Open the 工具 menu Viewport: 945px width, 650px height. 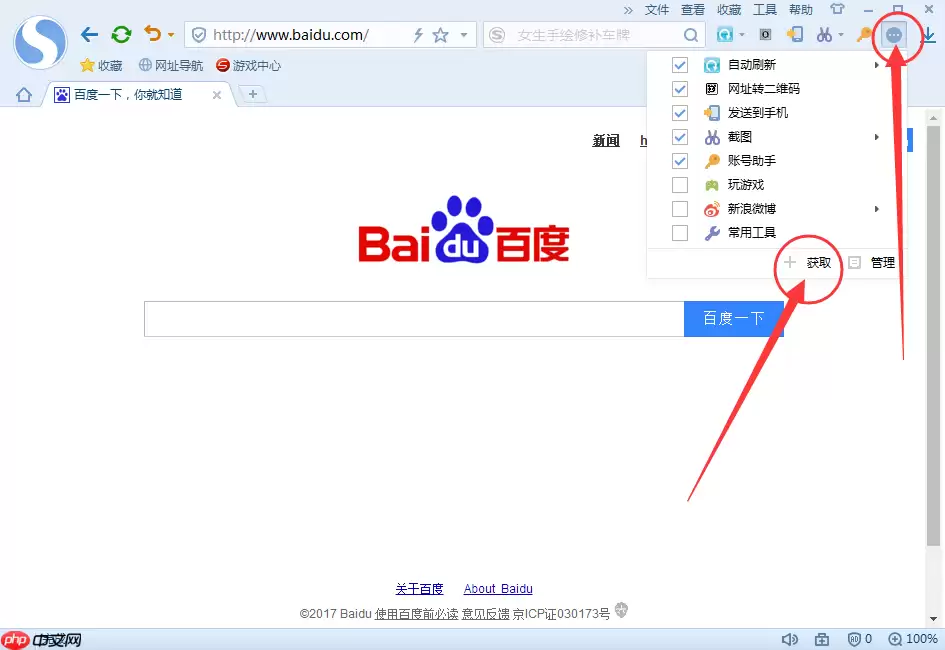point(764,9)
